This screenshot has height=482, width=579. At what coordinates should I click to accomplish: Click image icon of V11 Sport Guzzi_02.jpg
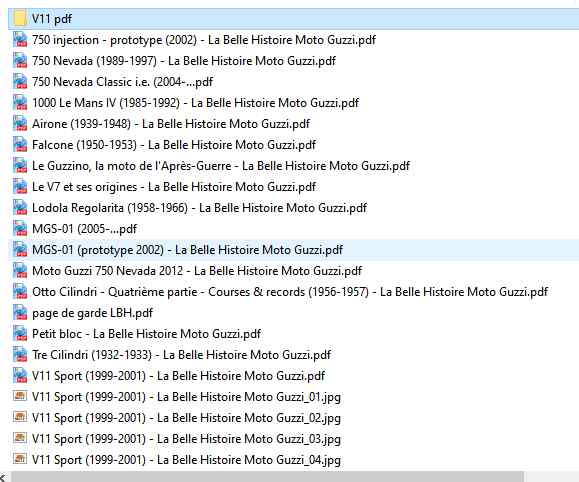click(20, 417)
